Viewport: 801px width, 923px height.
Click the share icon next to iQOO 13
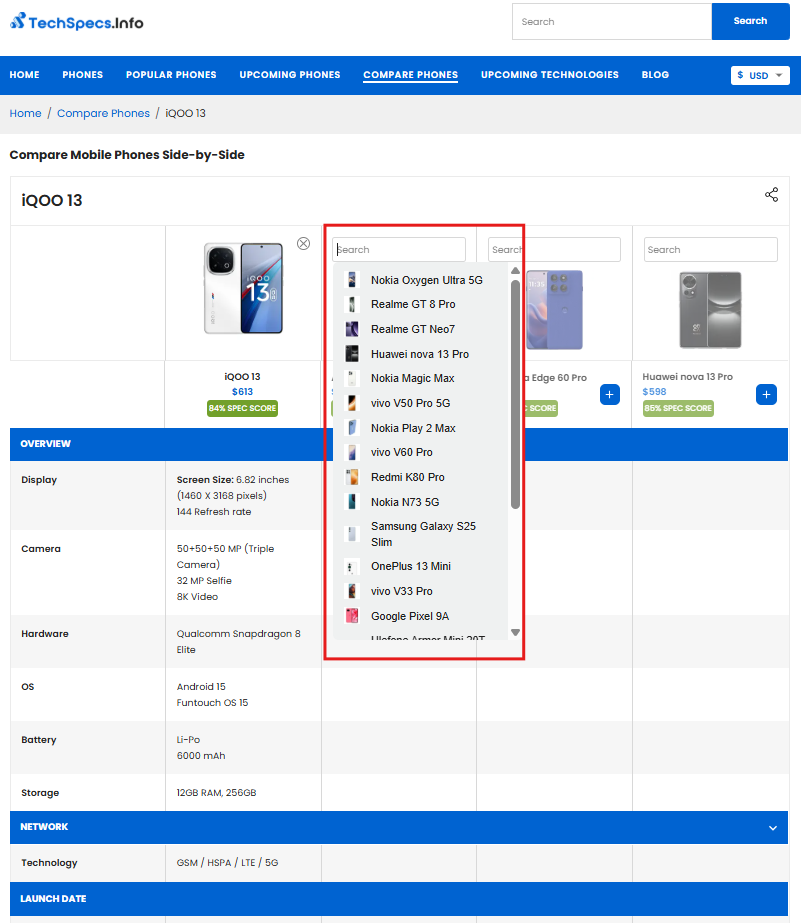[x=772, y=195]
